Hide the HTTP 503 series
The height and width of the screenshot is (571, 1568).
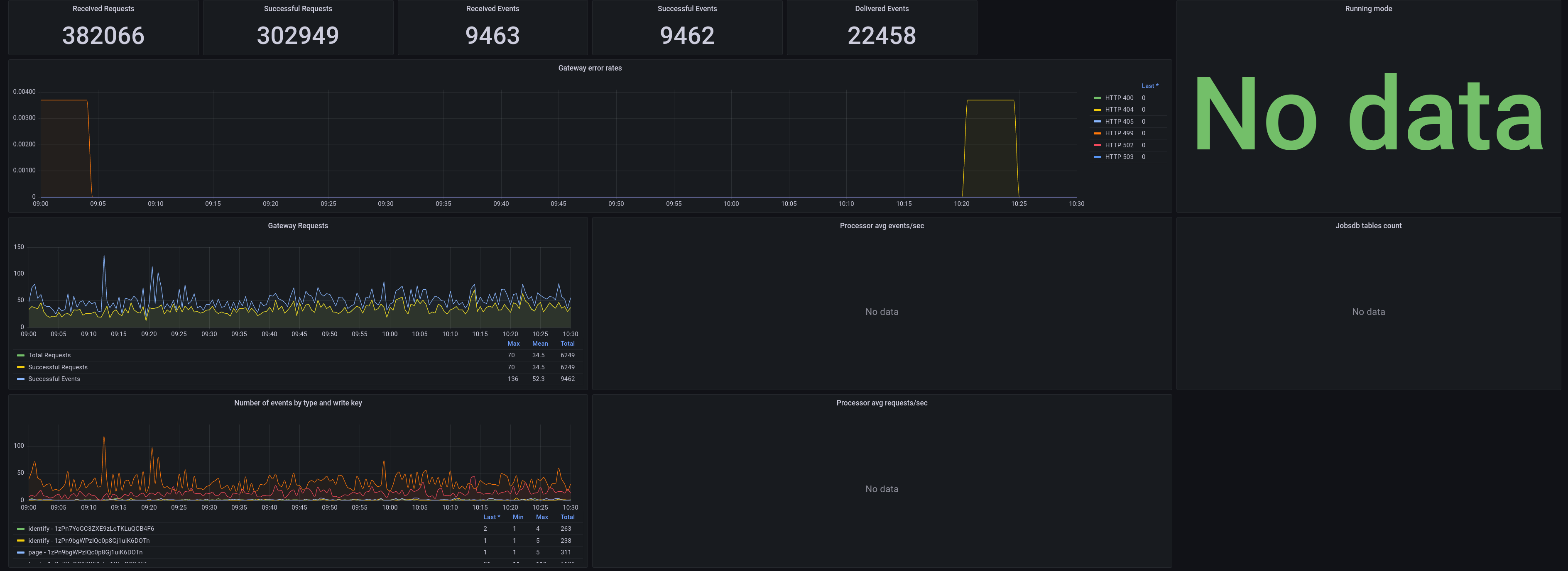[x=1119, y=156]
